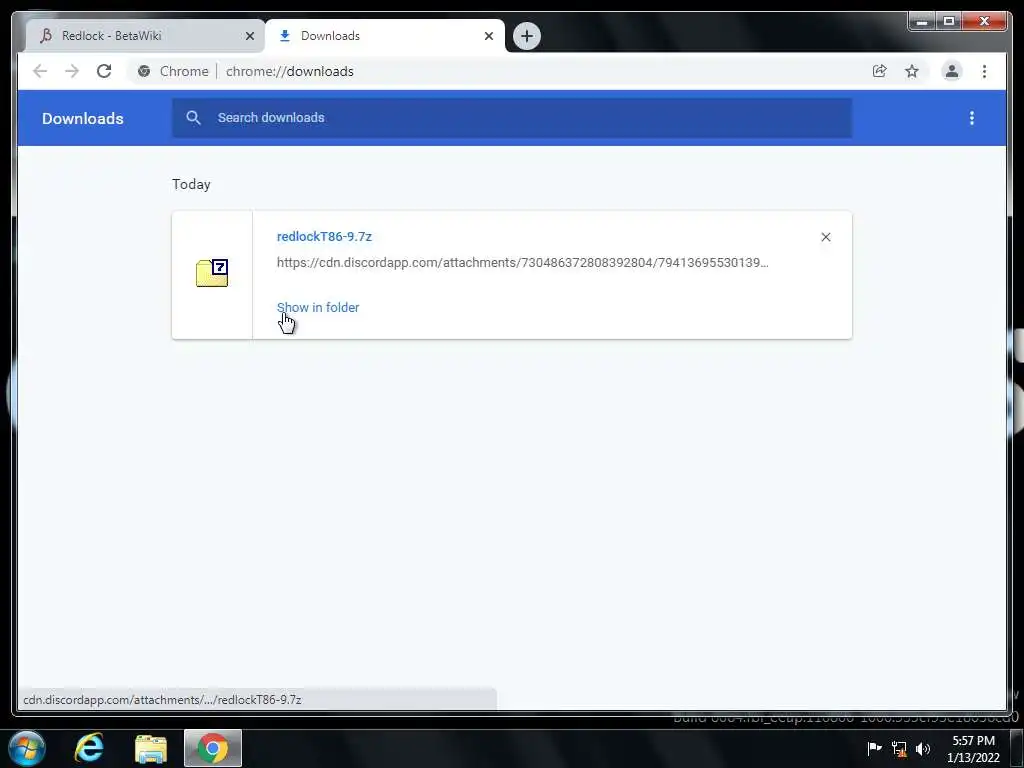Open the Action Center flag icon
The image size is (1024, 768).
point(874,748)
